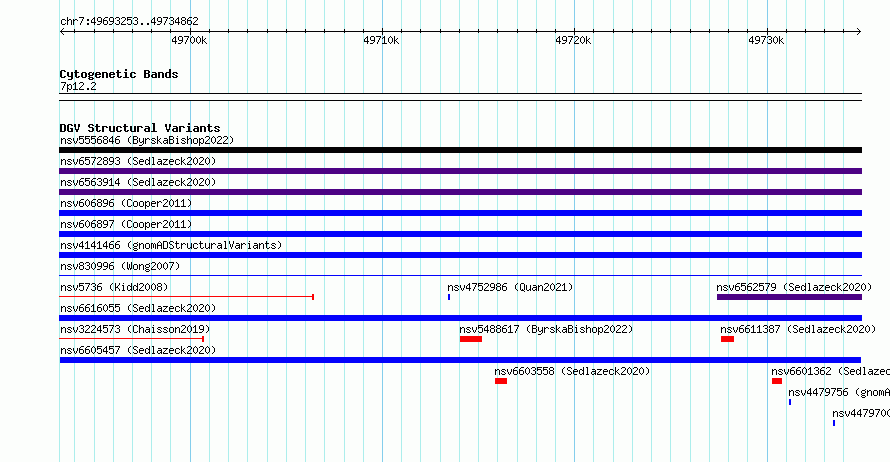This screenshot has height=462, width=890.
Task: Click the blue nsv606896 variant bar
Action: click(x=460, y=213)
